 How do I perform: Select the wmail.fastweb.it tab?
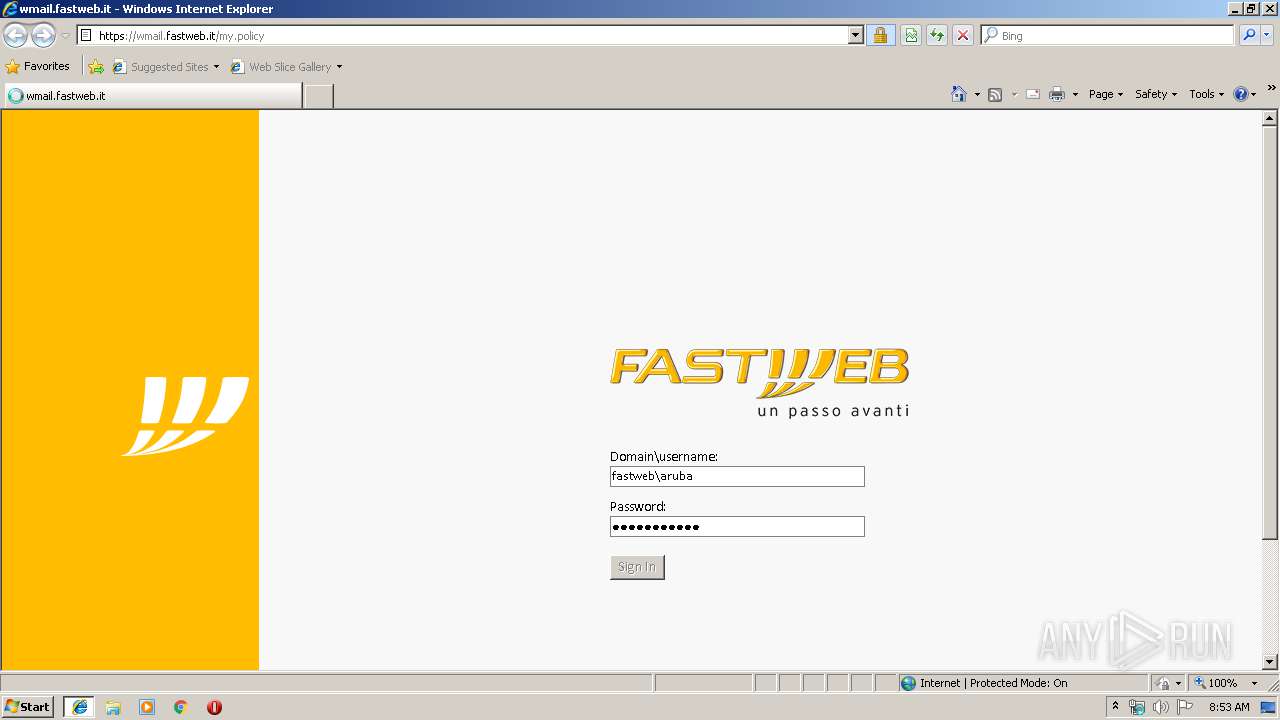click(152, 95)
